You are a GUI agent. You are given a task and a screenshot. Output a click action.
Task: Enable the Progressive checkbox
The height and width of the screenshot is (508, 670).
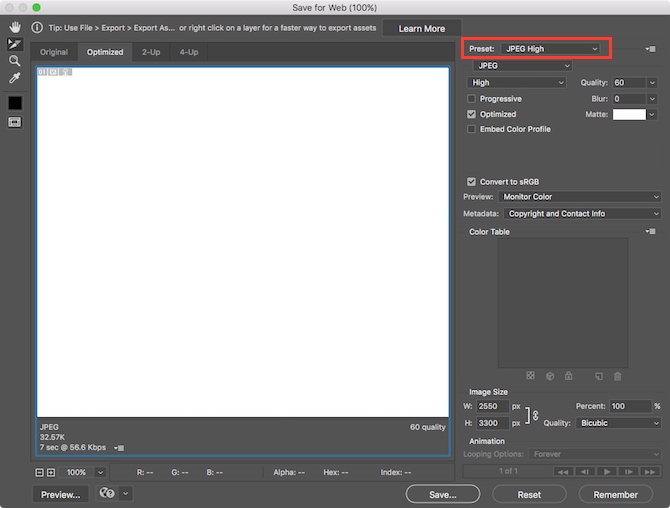click(x=471, y=99)
